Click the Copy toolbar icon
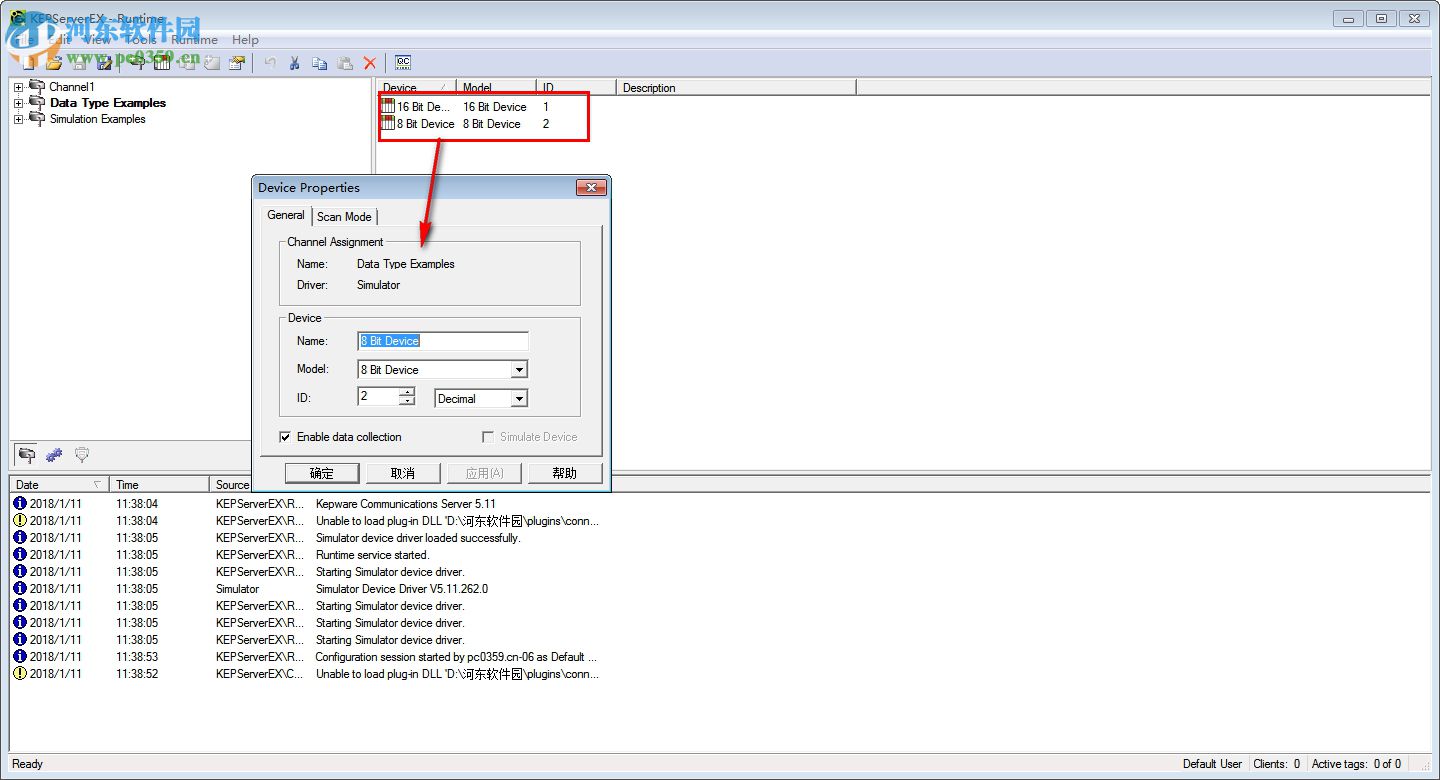Viewport: 1440px width, 780px height. 320,63
